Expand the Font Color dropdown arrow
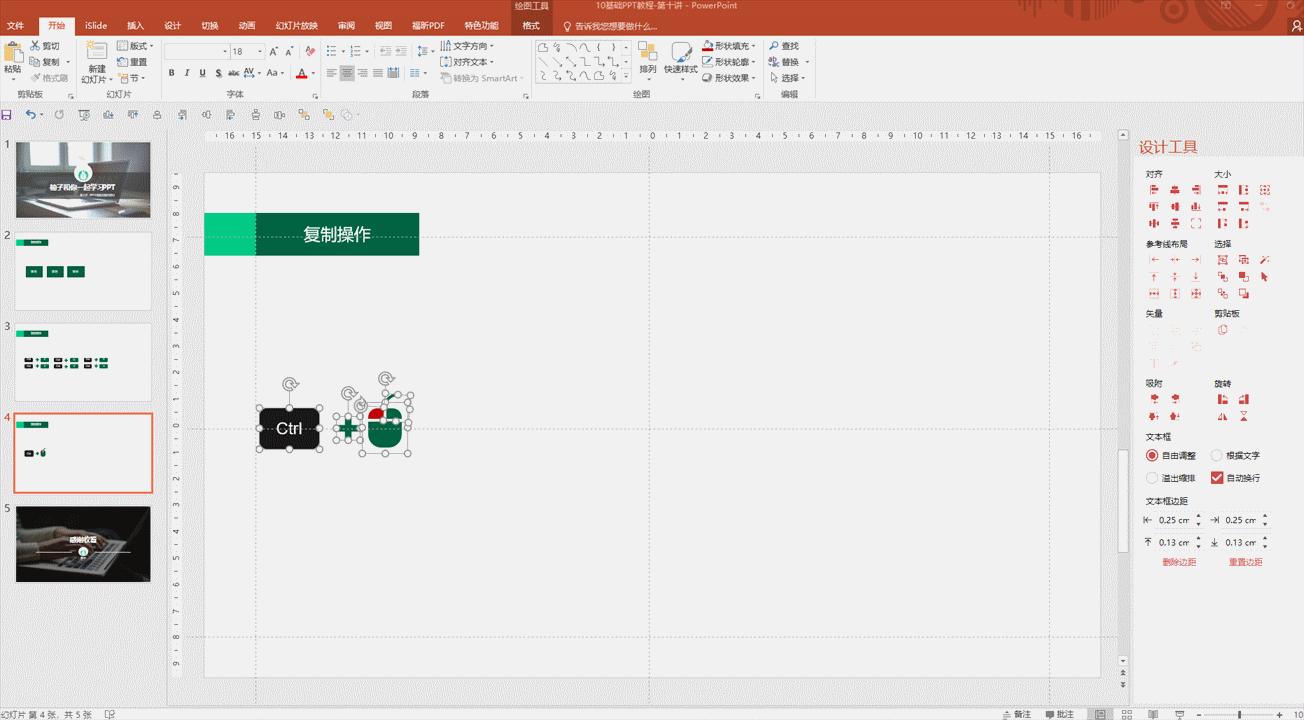This screenshot has height=720, width=1304. pos(313,73)
